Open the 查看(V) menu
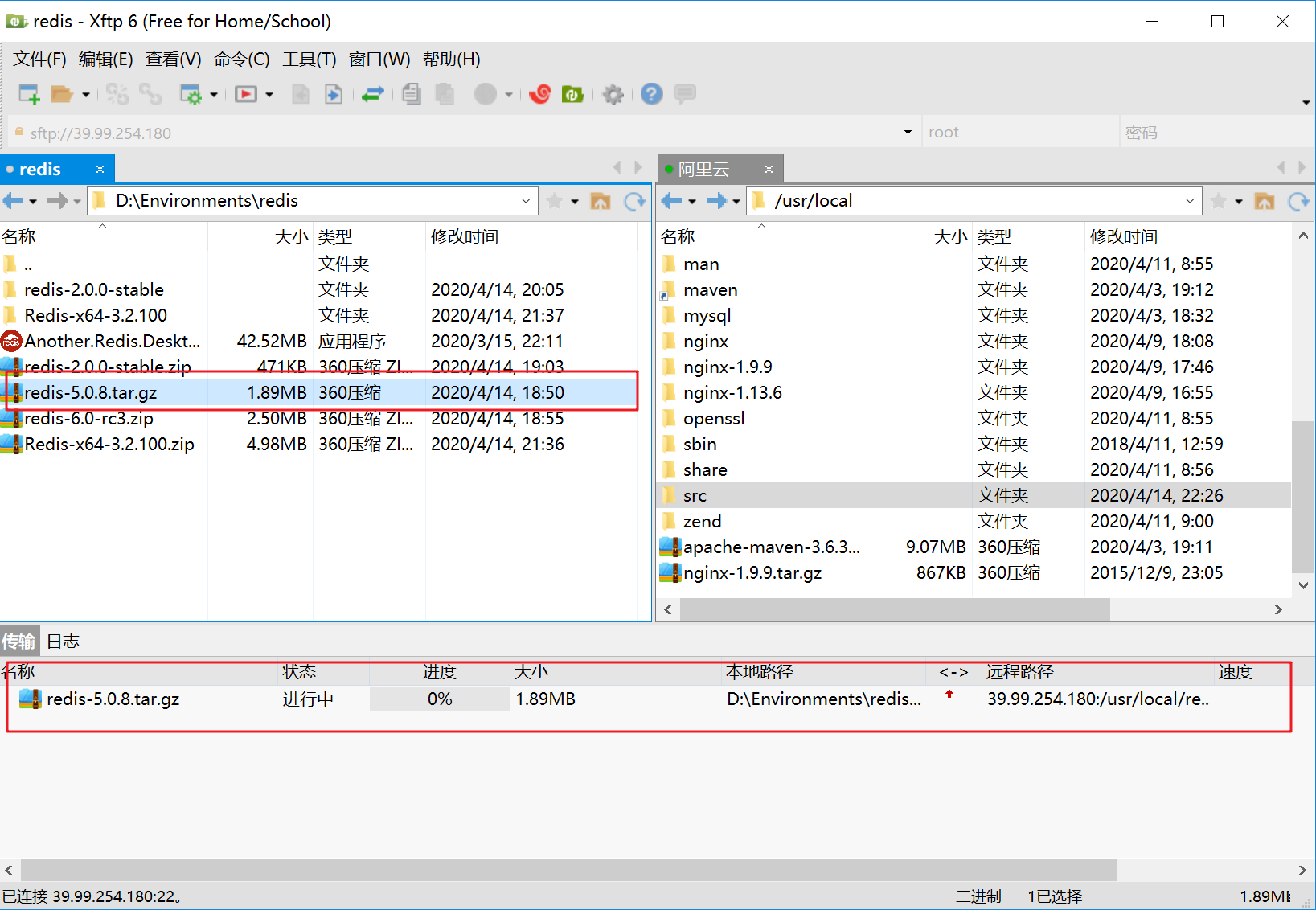 point(173,59)
